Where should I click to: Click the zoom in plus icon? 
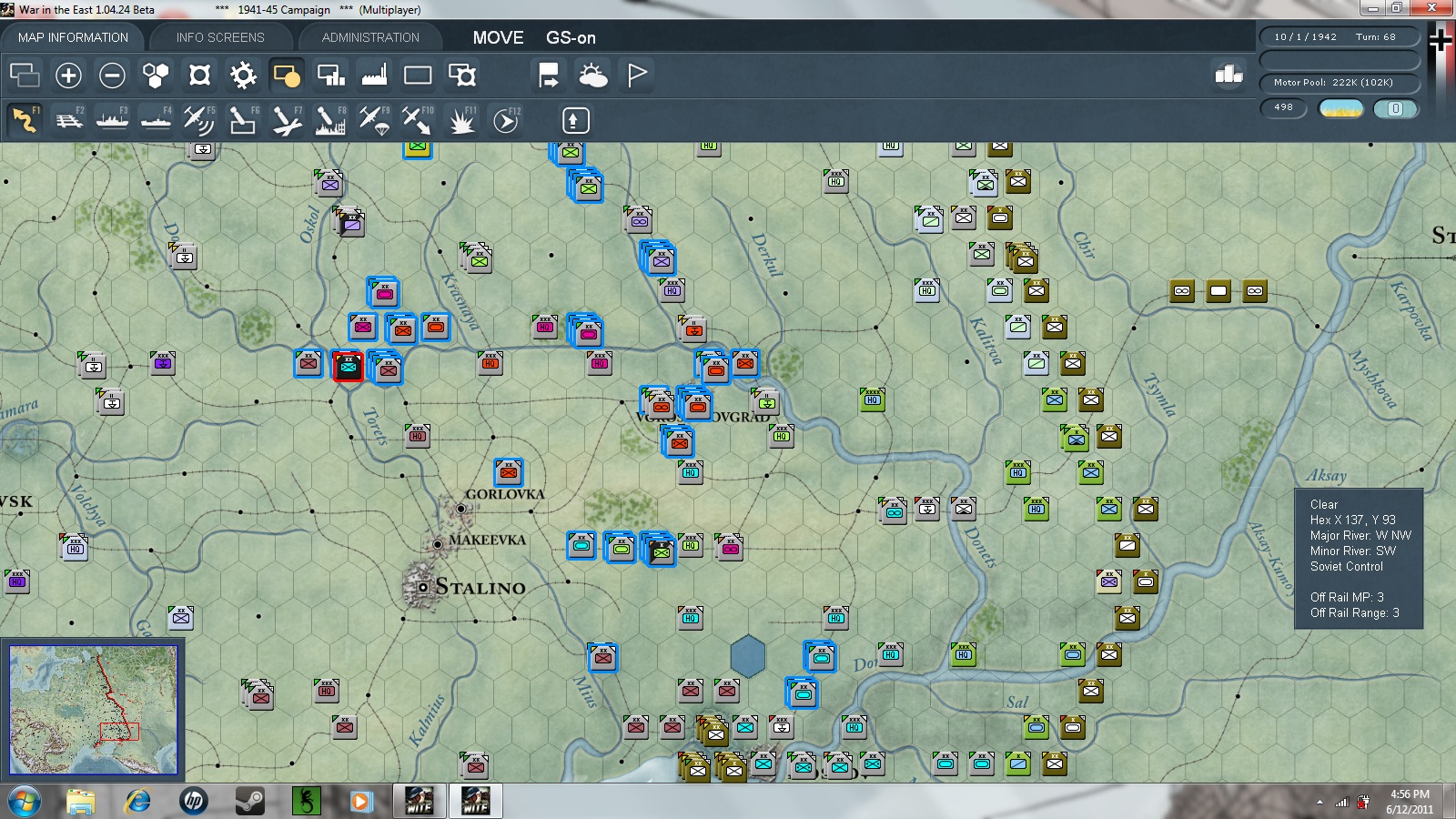[x=68, y=75]
